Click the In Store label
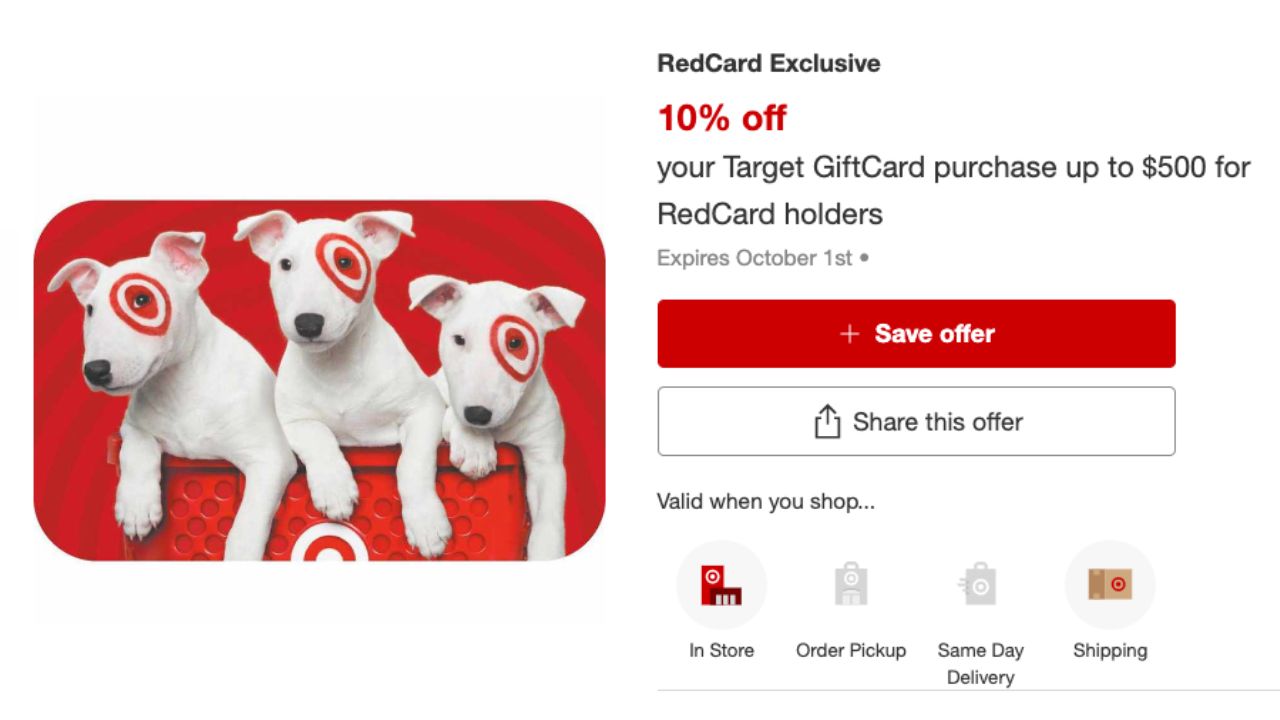1280x720 pixels. (721, 651)
